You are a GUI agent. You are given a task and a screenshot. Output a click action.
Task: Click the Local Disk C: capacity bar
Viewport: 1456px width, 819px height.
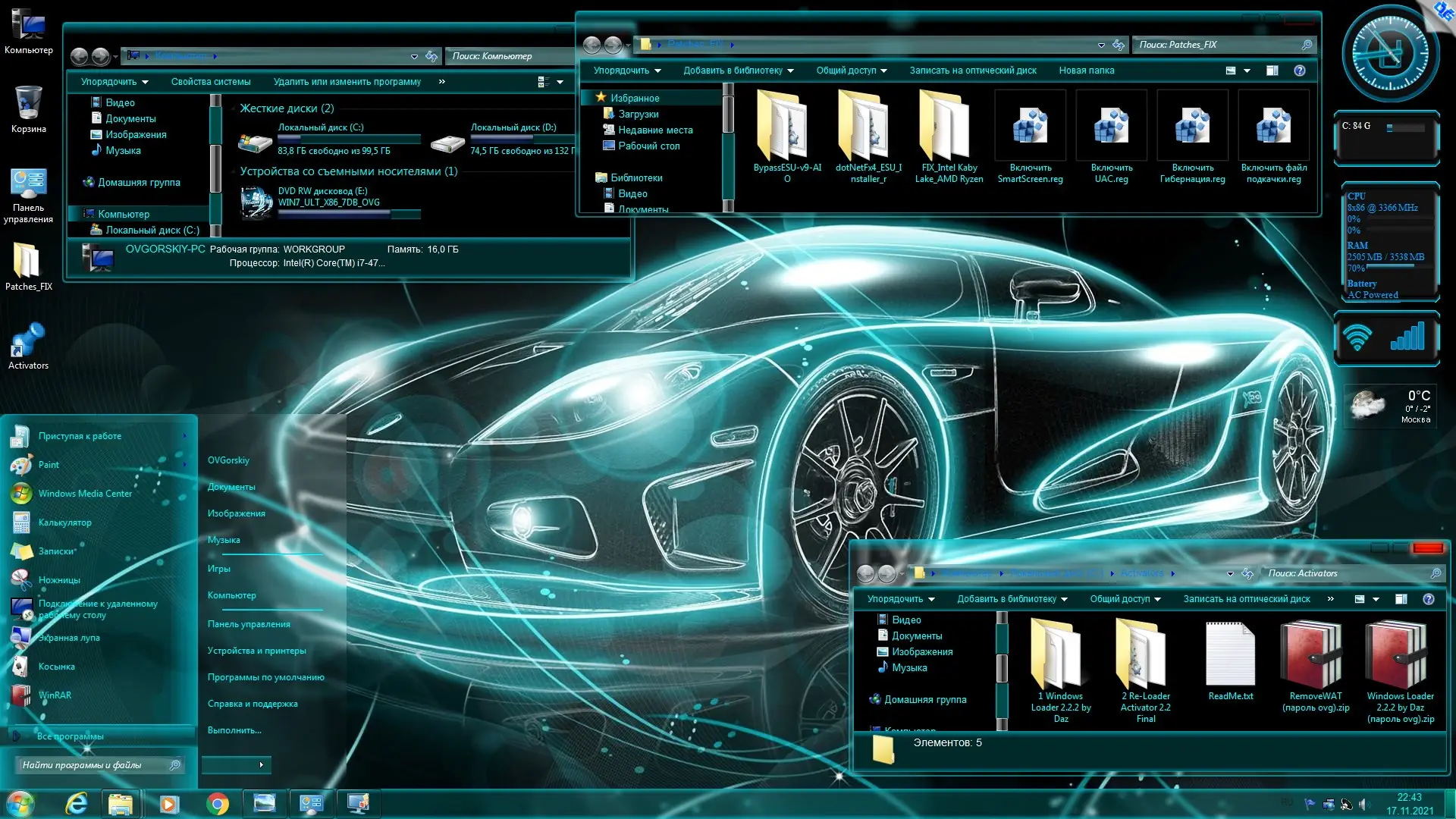(x=349, y=139)
